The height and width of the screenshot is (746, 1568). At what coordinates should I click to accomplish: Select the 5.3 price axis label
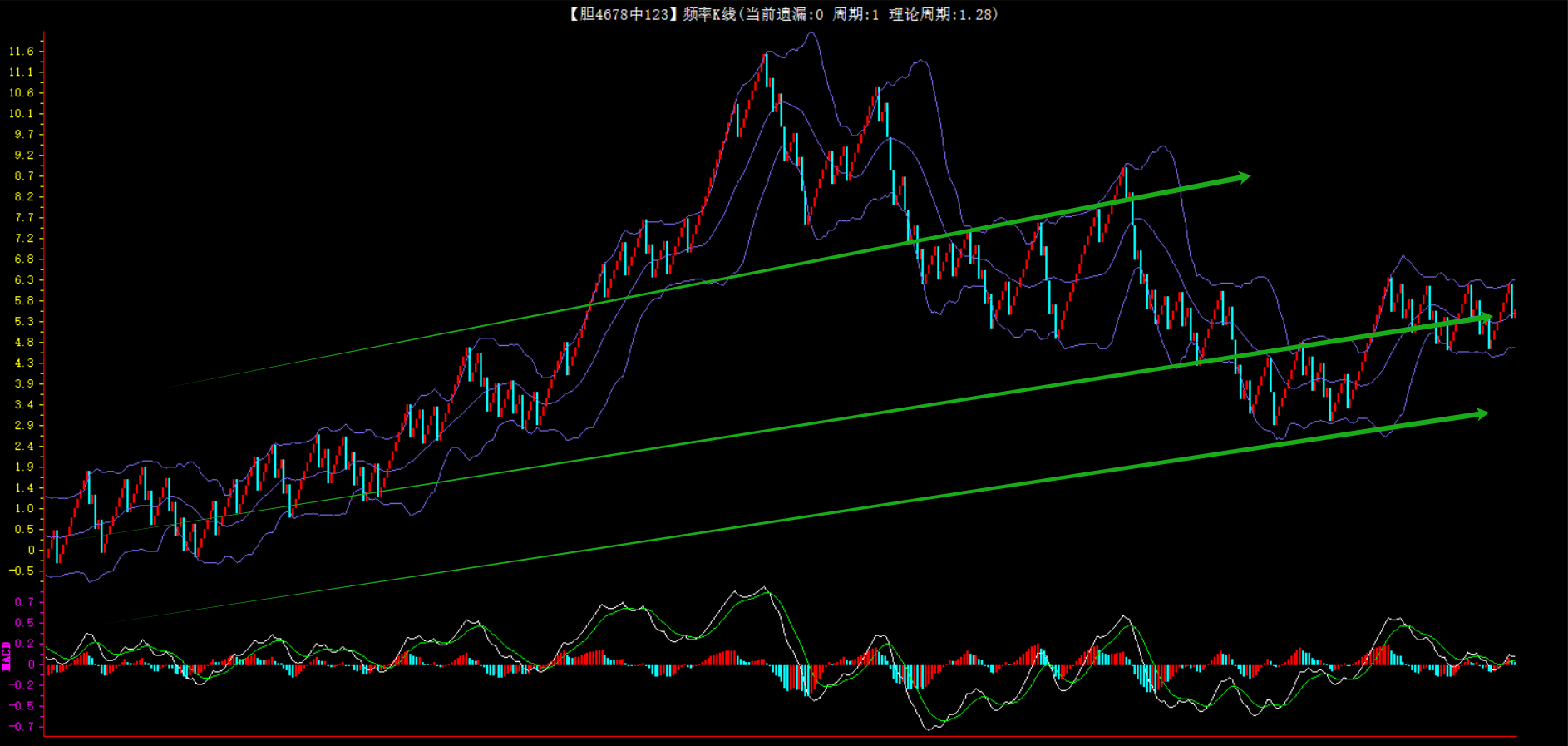click(24, 322)
